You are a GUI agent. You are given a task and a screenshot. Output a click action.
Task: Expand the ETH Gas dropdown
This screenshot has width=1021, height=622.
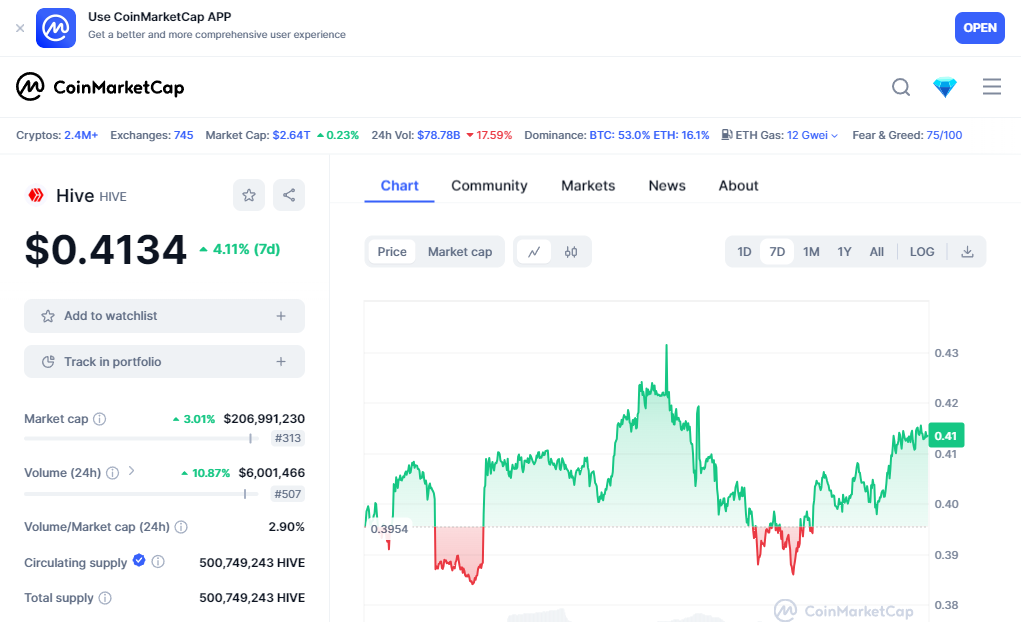click(834, 135)
